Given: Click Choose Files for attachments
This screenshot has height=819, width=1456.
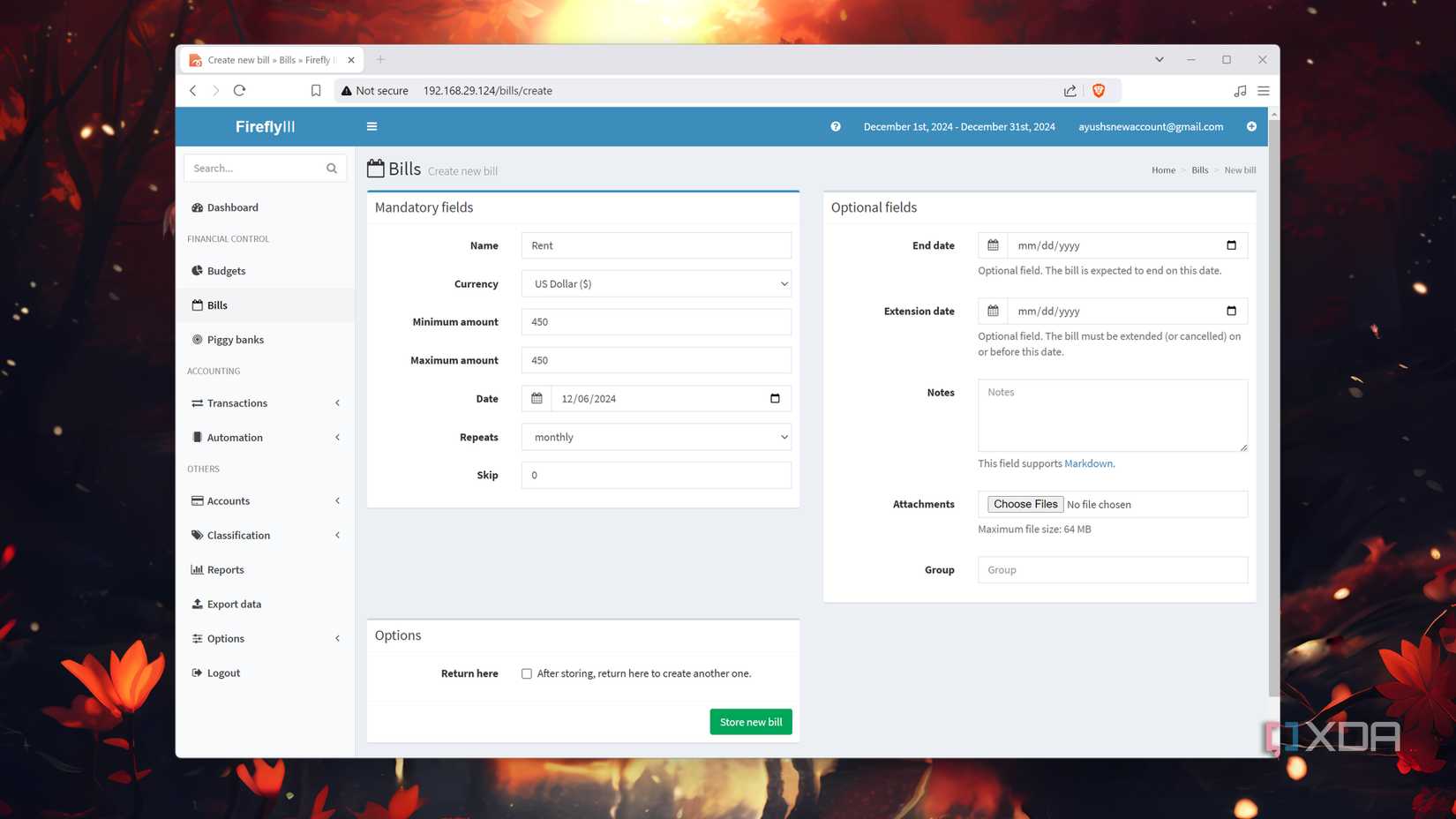Looking at the screenshot, I should (x=1024, y=503).
